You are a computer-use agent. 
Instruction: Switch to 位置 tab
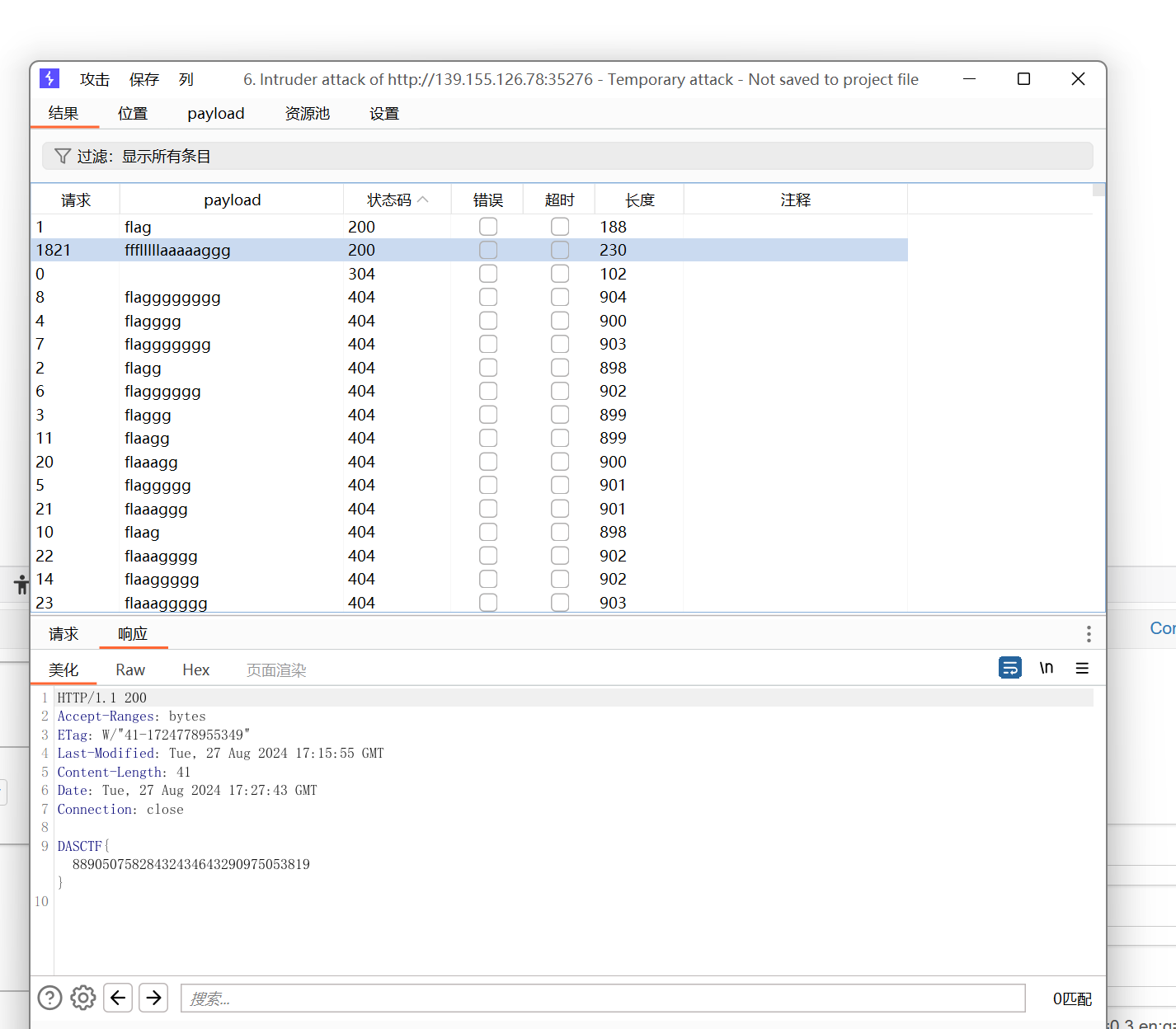[x=133, y=113]
